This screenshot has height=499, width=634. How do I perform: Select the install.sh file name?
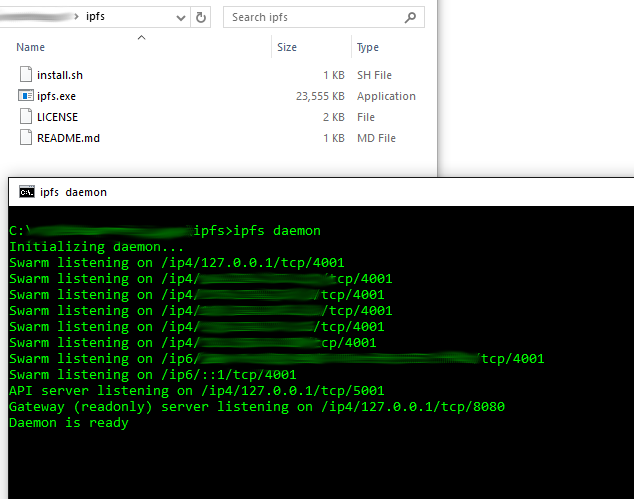60,75
